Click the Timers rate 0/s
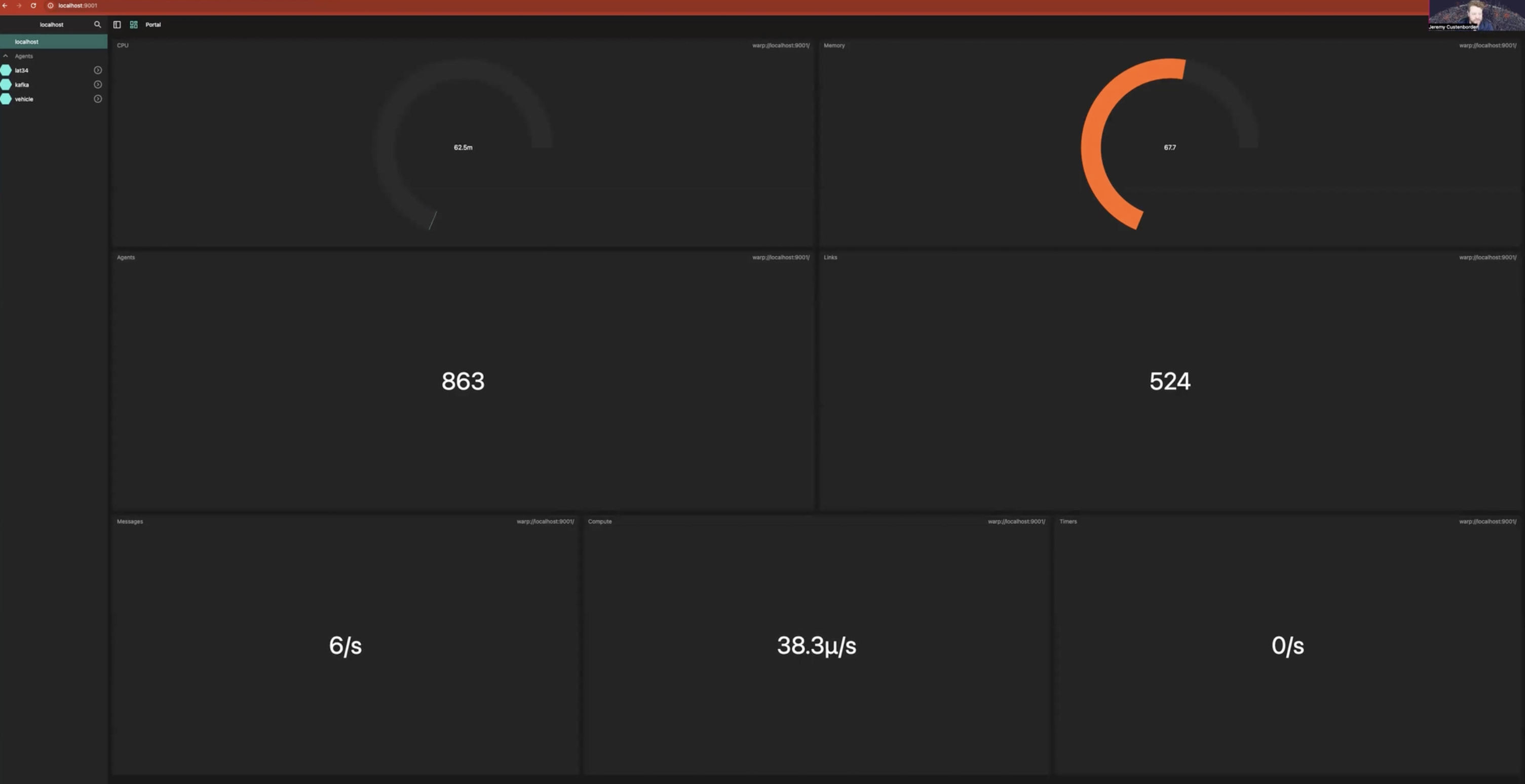 tap(1287, 646)
